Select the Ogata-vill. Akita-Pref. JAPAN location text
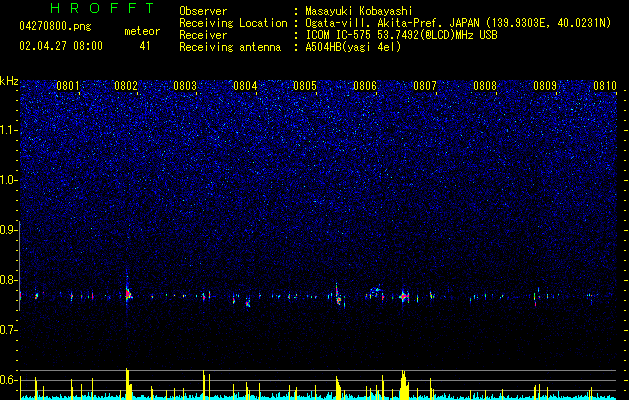Viewport: 629px width, 400px height. coord(458,23)
